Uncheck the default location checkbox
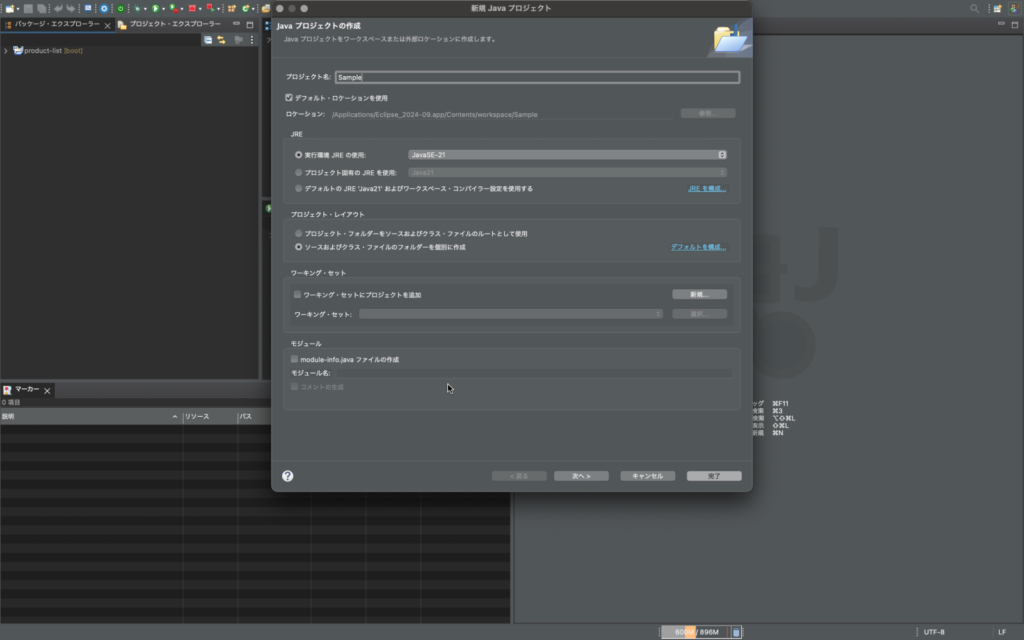Image resolution: width=1024 pixels, height=640 pixels. [x=289, y=98]
